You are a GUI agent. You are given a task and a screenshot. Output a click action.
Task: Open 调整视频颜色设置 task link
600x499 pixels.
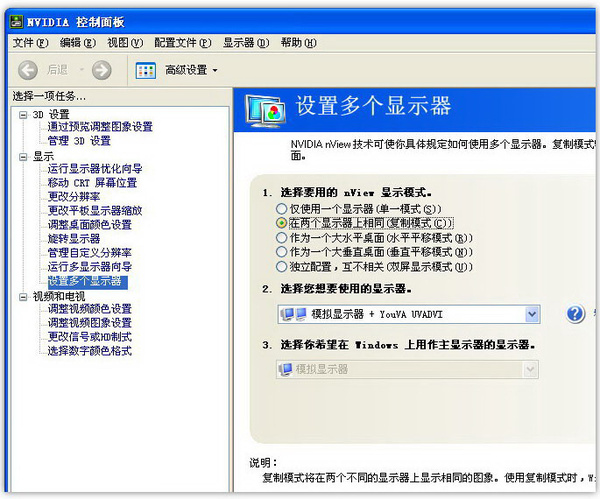[x=90, y=309]
